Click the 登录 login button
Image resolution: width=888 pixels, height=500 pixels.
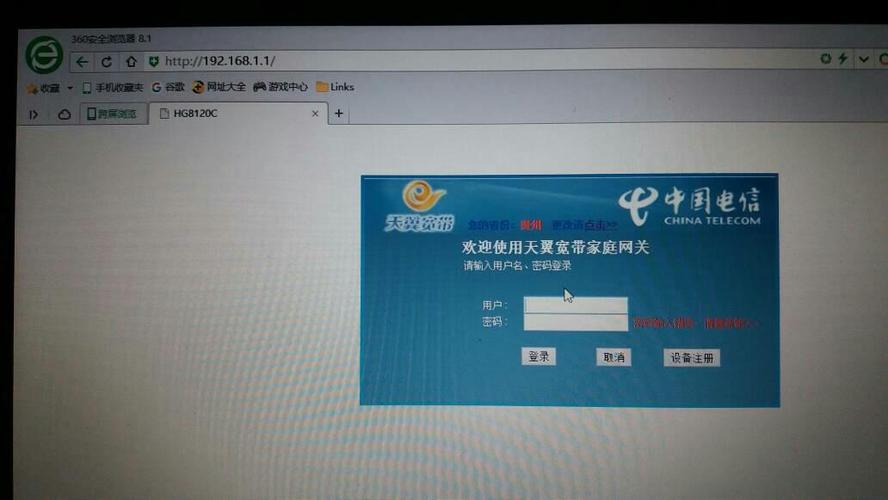click(539, 356)
